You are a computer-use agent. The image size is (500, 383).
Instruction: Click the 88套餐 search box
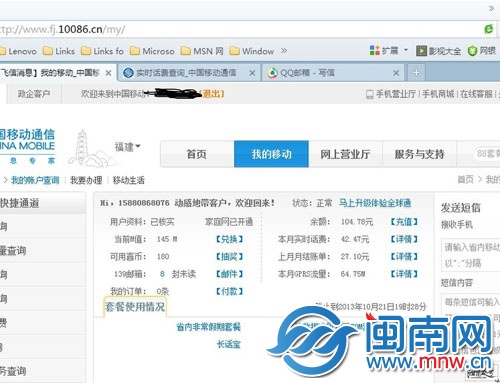tap(486, 154)
